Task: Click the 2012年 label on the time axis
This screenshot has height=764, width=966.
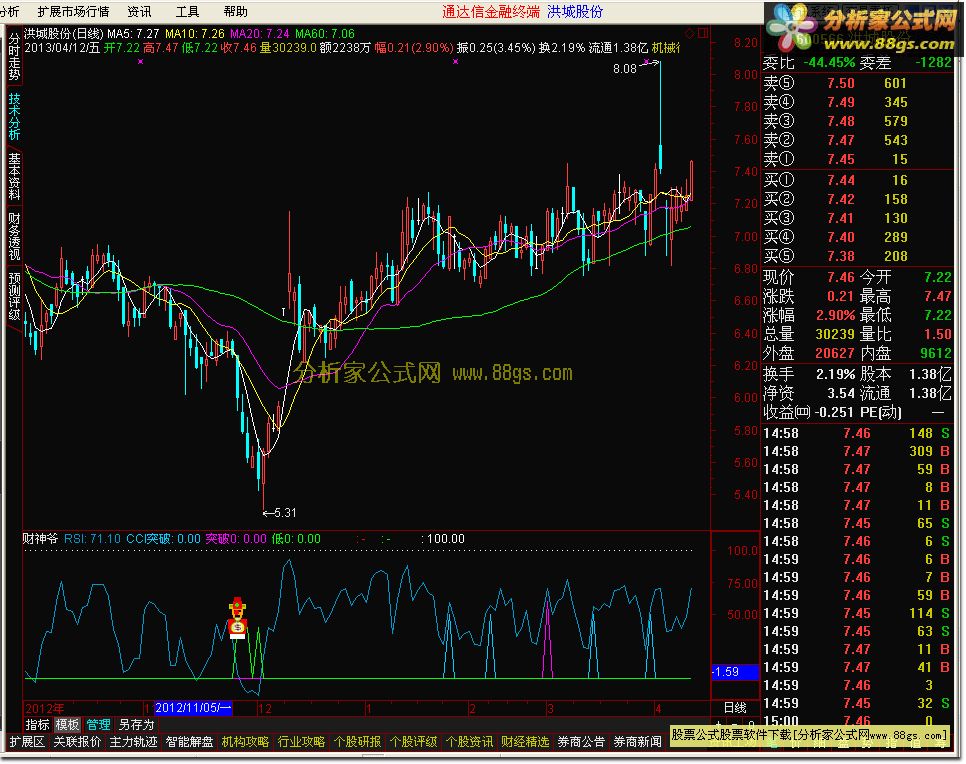Action: (44, 709)
